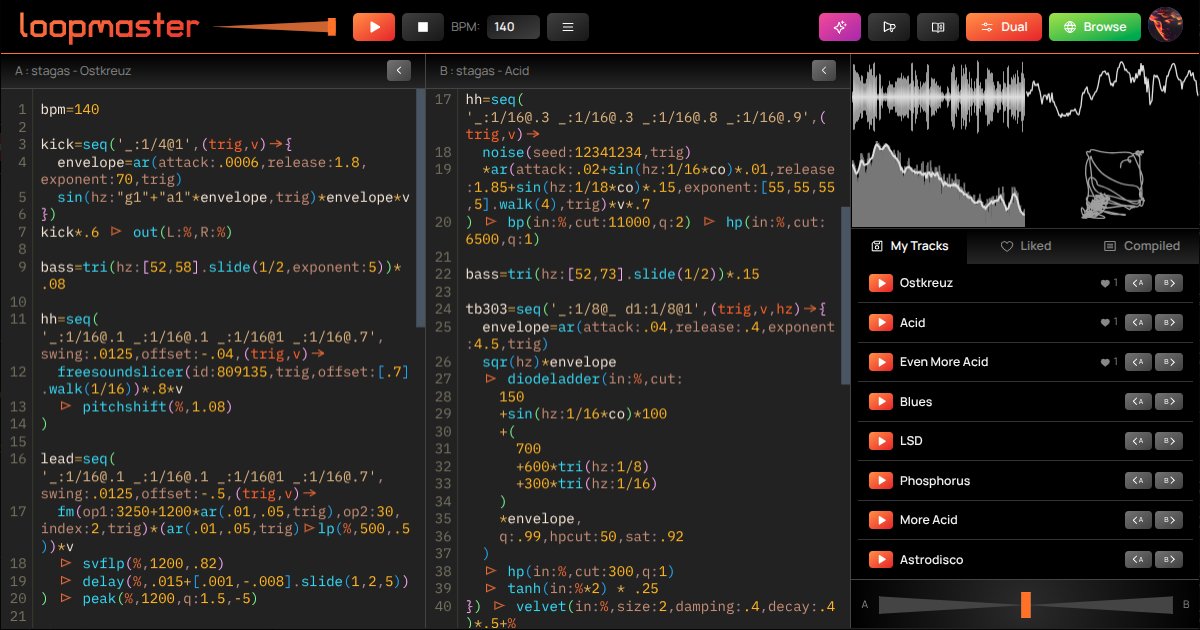The height and width of the screenshot is (630, 1200).
Task: Click the play button in the top toolbar
Action: 374,26
